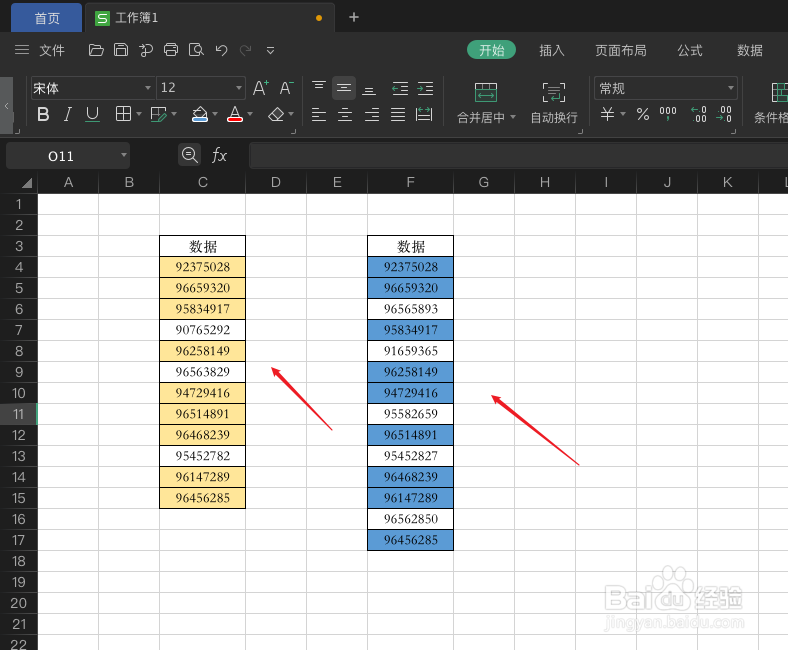Screen dimensions: 788x650
Task: Switch to the 插入 ribbon tab
Action: point(552,50)
